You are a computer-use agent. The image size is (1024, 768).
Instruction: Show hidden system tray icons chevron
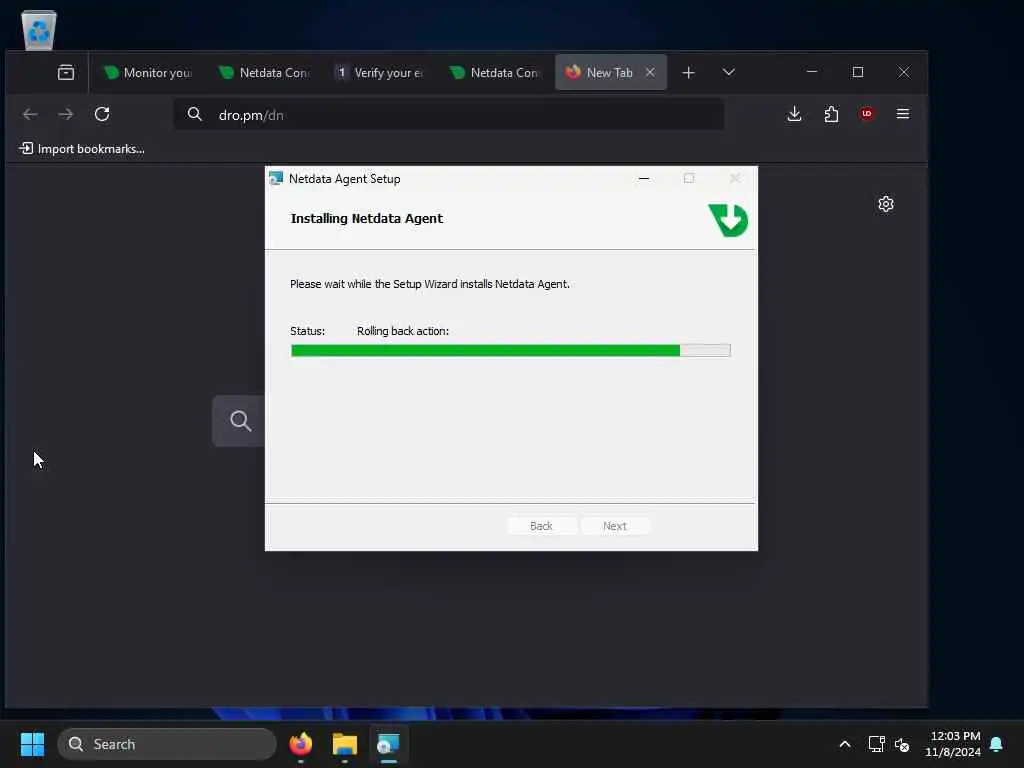click(844, 744)
